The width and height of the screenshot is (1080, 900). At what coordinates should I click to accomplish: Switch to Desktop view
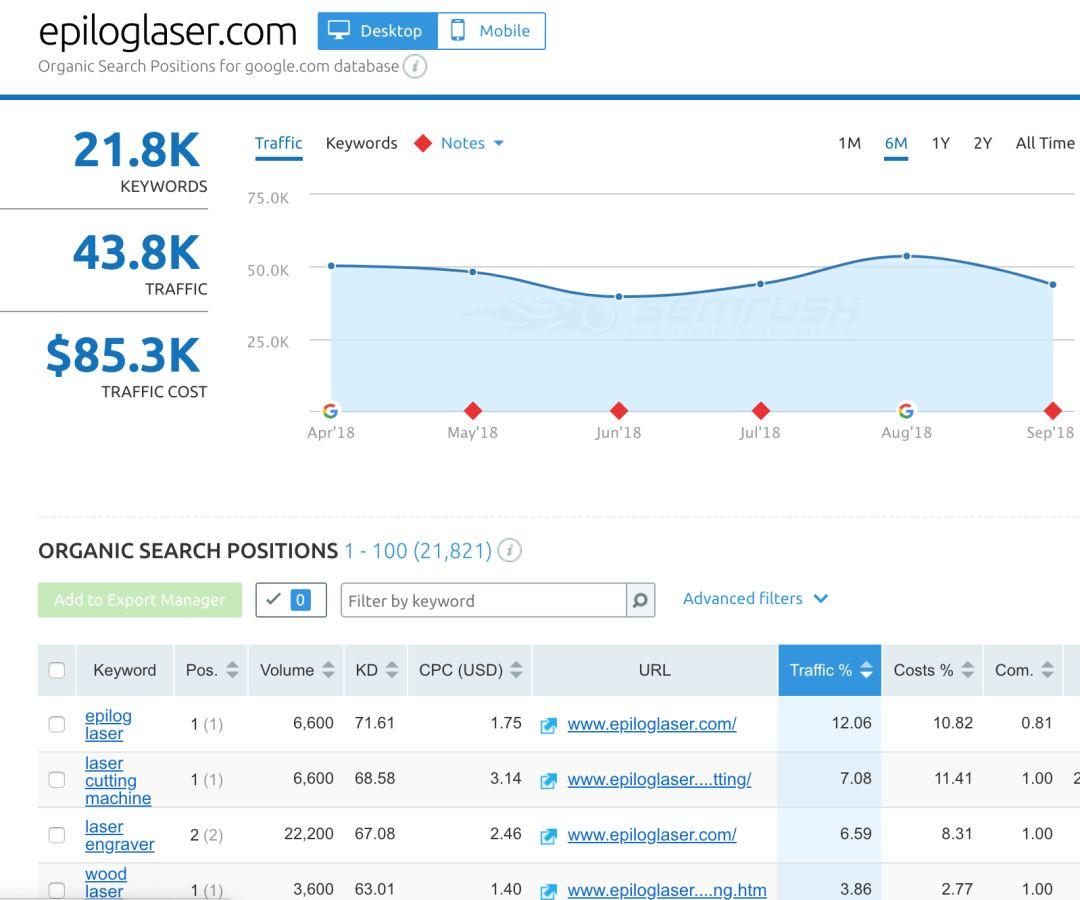[x=377, y=31]
